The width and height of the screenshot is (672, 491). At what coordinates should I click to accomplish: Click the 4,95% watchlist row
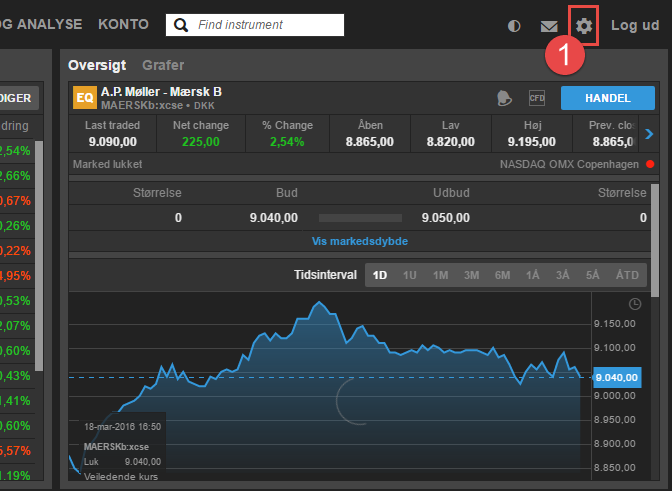pyautogui.click(x=17, y=275)
